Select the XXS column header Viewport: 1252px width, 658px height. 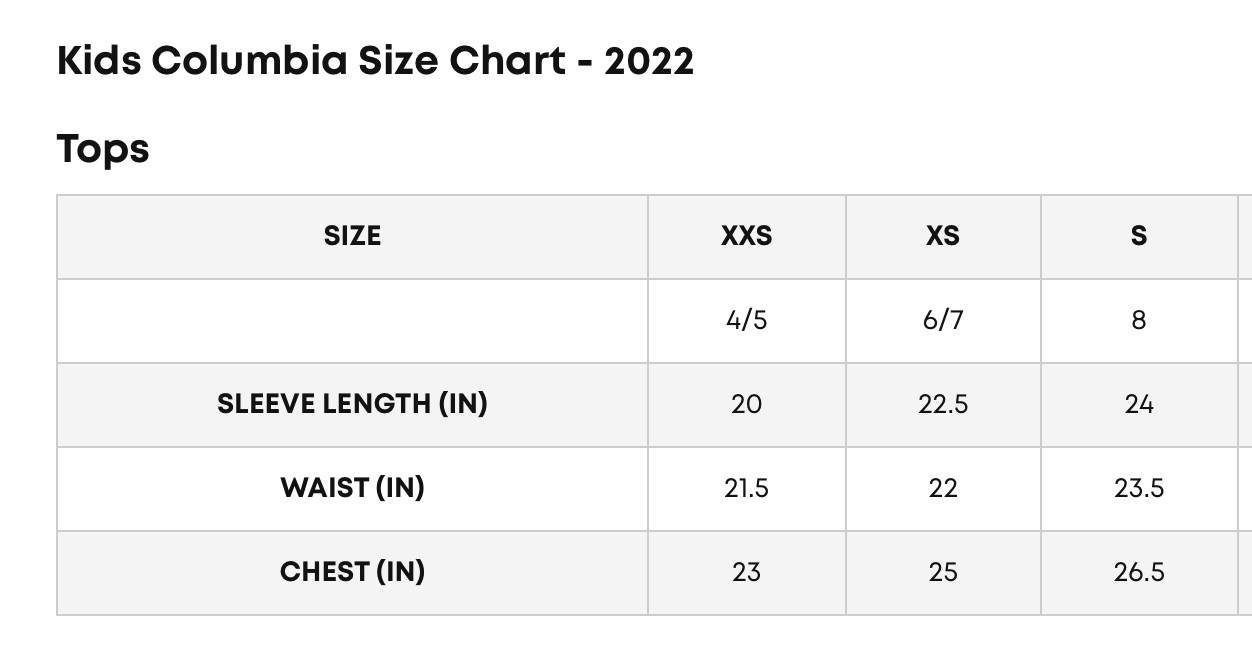point(746,236)
